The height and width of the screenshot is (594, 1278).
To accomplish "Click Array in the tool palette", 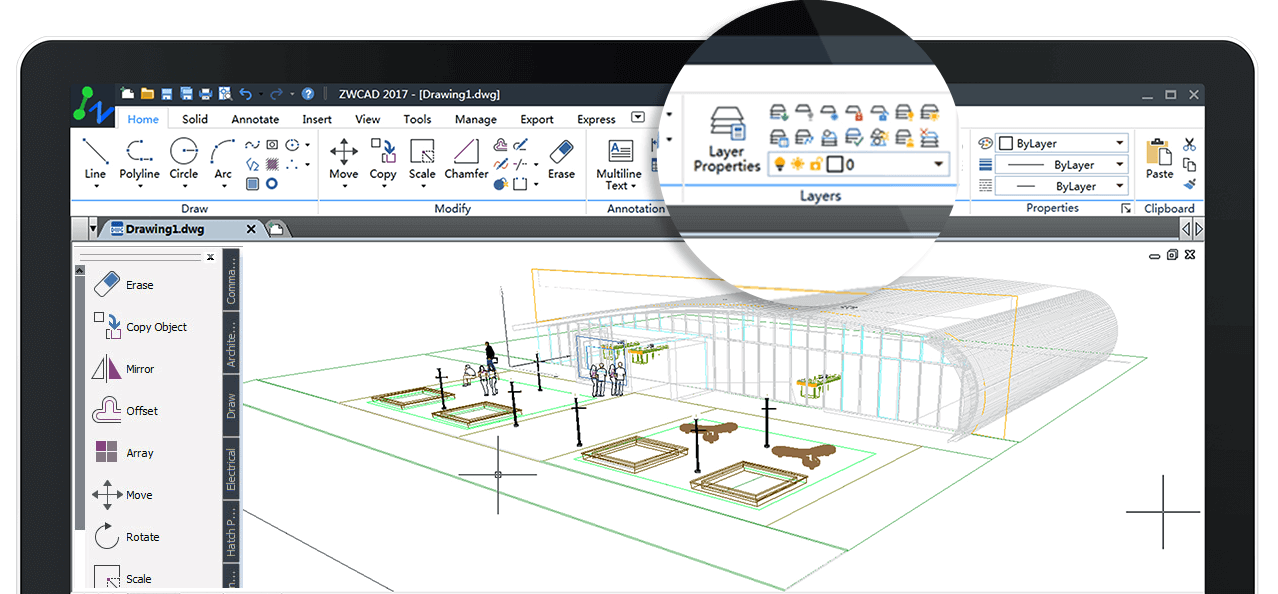I will (123, 453).
